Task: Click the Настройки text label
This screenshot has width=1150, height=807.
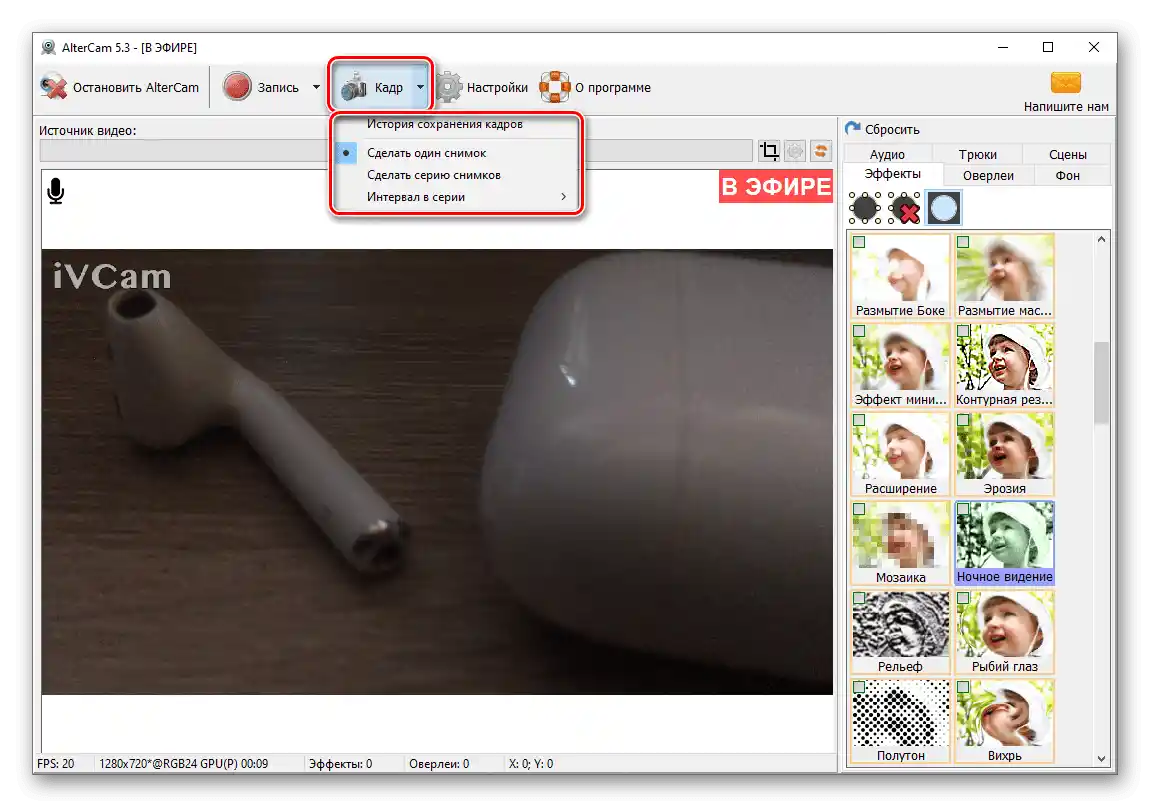Action: click(497, 87)
